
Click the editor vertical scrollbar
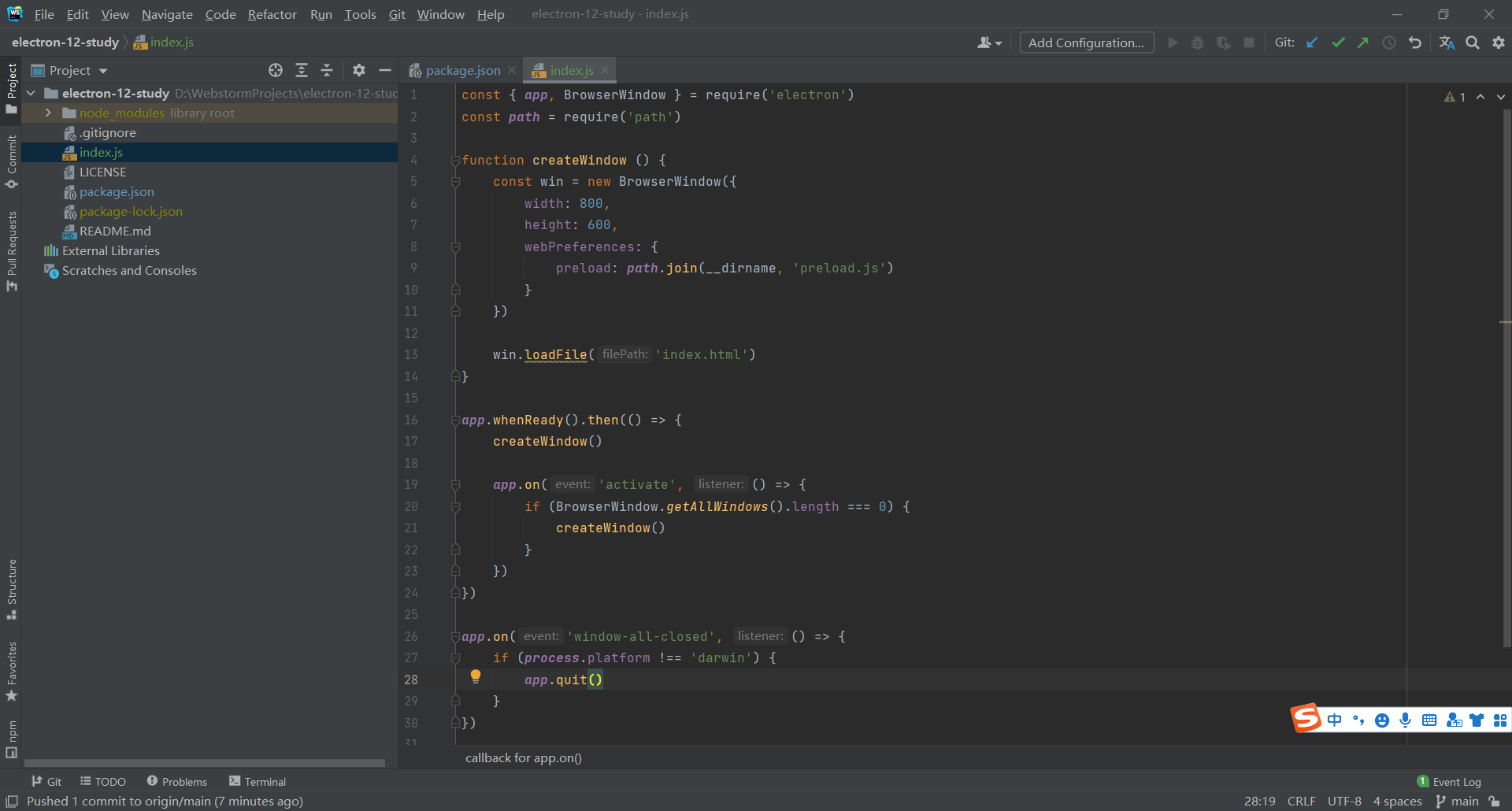pos(1506,378)
